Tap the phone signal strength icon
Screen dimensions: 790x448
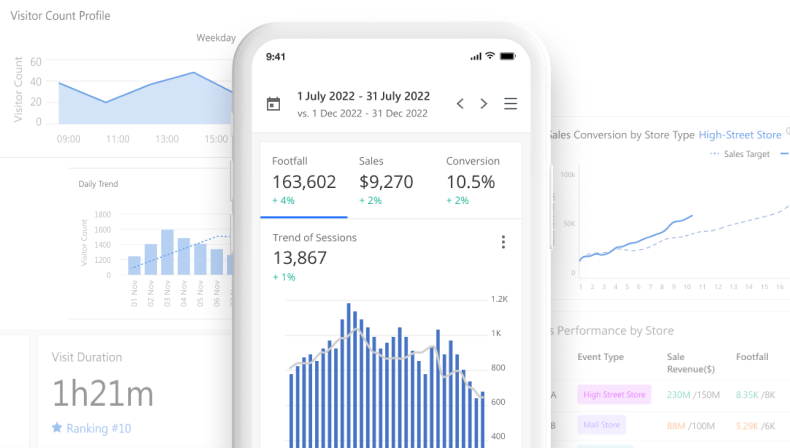click(476, 56)
